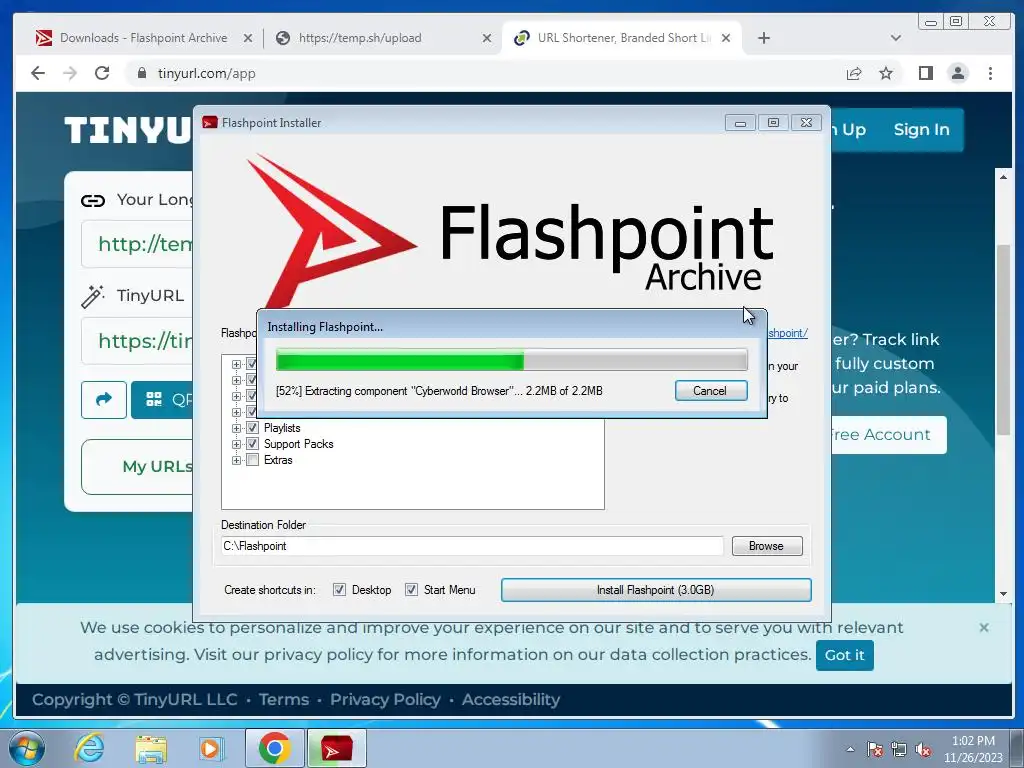The width and height of the screenshot is (1024, 768).
Task: Toggle the Playlists component checkbox
Action: click(252, 428)
